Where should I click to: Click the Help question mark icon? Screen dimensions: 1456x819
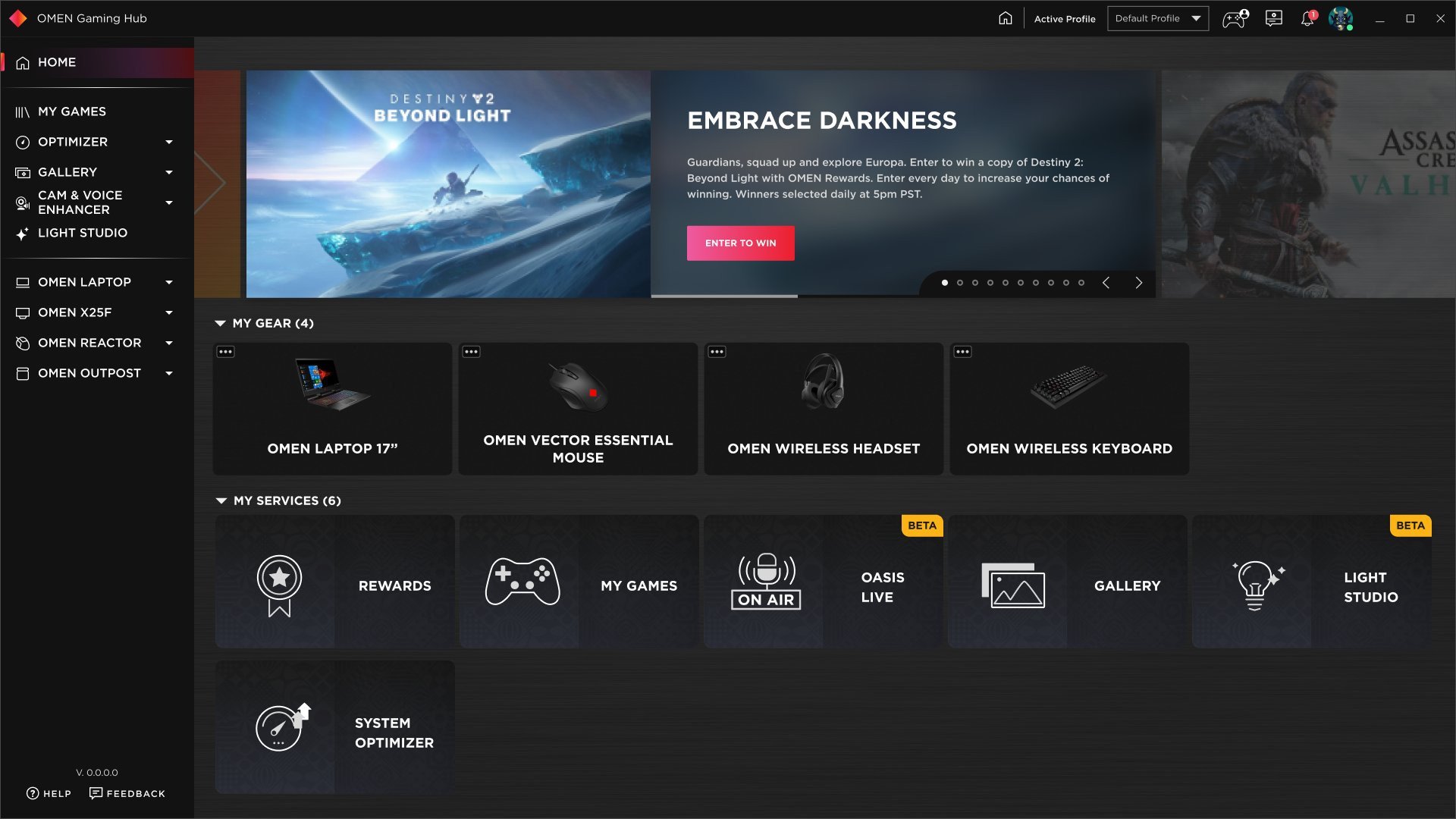click(x=33, y=793)
